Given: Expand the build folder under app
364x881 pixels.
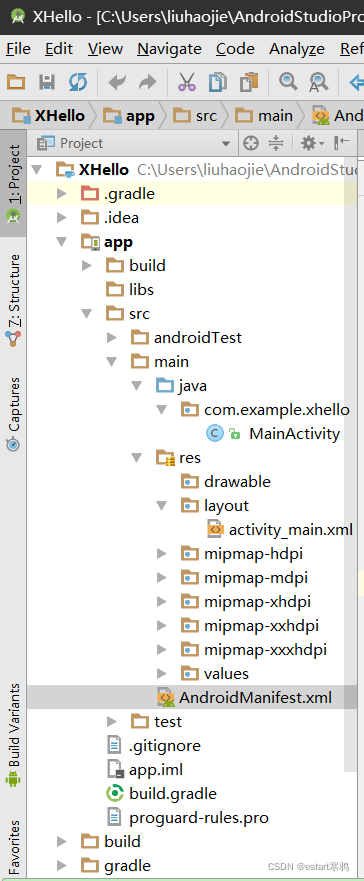Looking at the screenshot, I should pos(87,265).
